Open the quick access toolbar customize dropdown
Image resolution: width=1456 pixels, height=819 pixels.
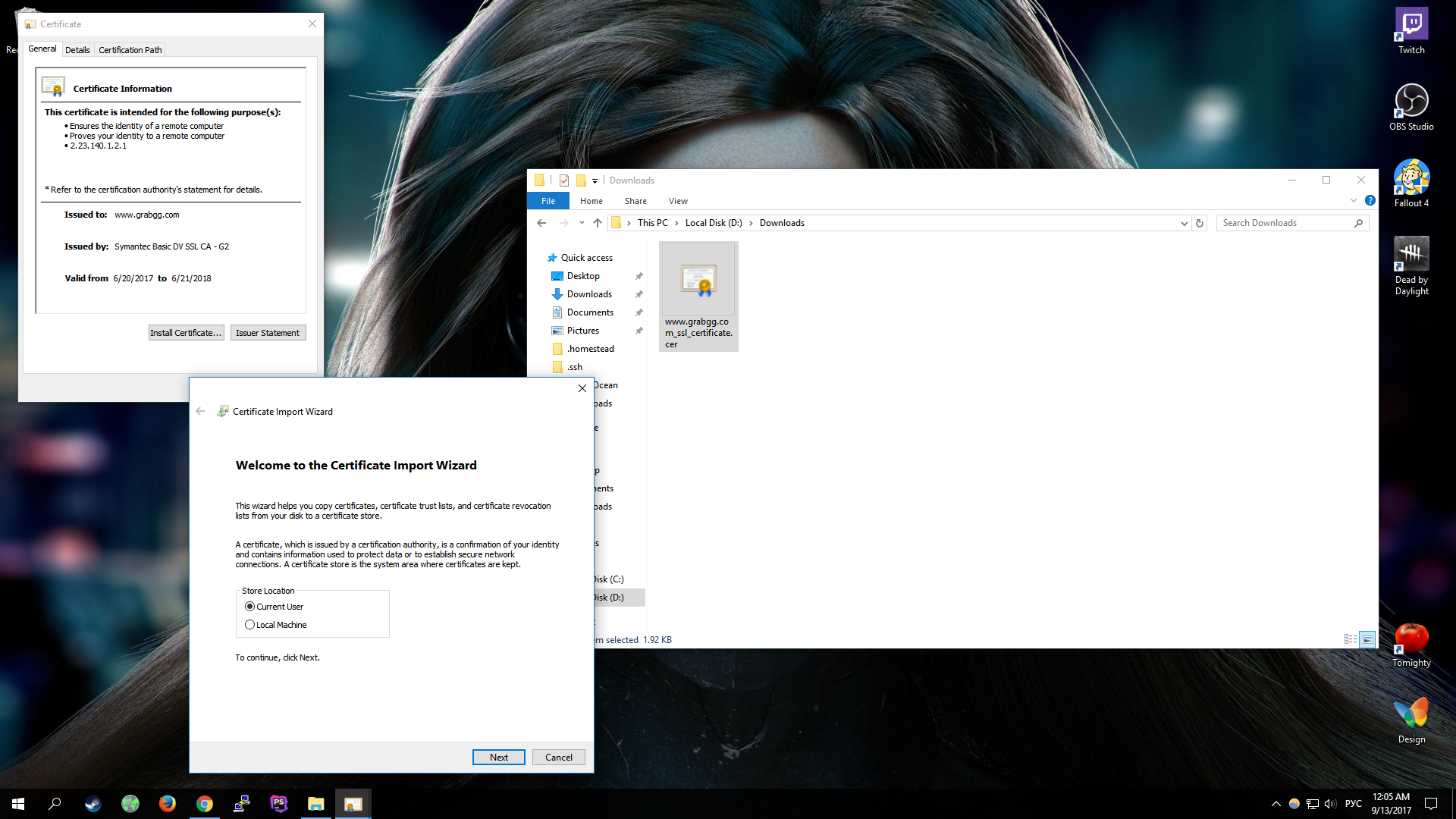click(x=595, y=180)
